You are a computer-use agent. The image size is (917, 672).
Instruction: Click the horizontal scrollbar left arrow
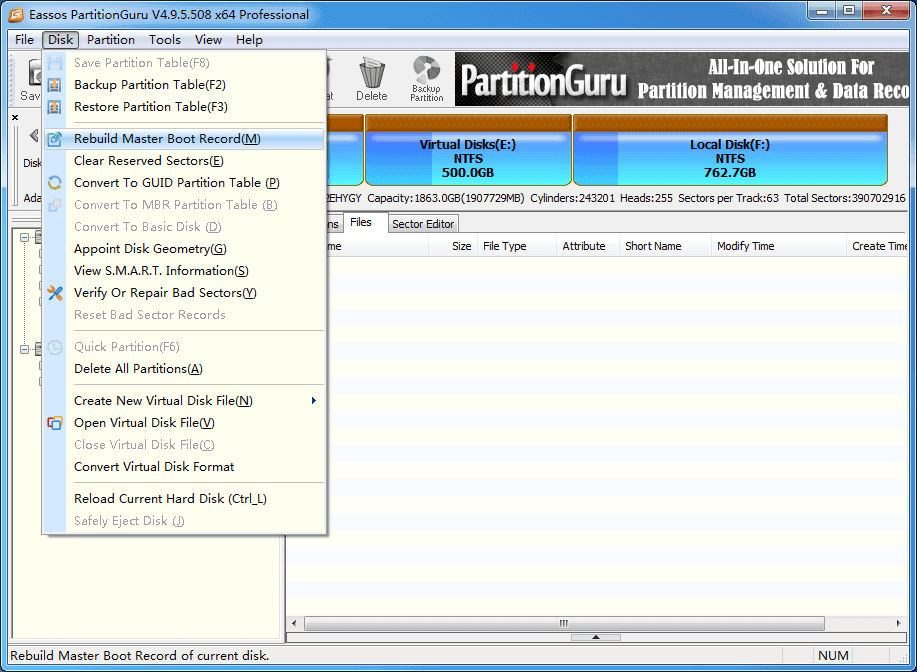[294, 623]
